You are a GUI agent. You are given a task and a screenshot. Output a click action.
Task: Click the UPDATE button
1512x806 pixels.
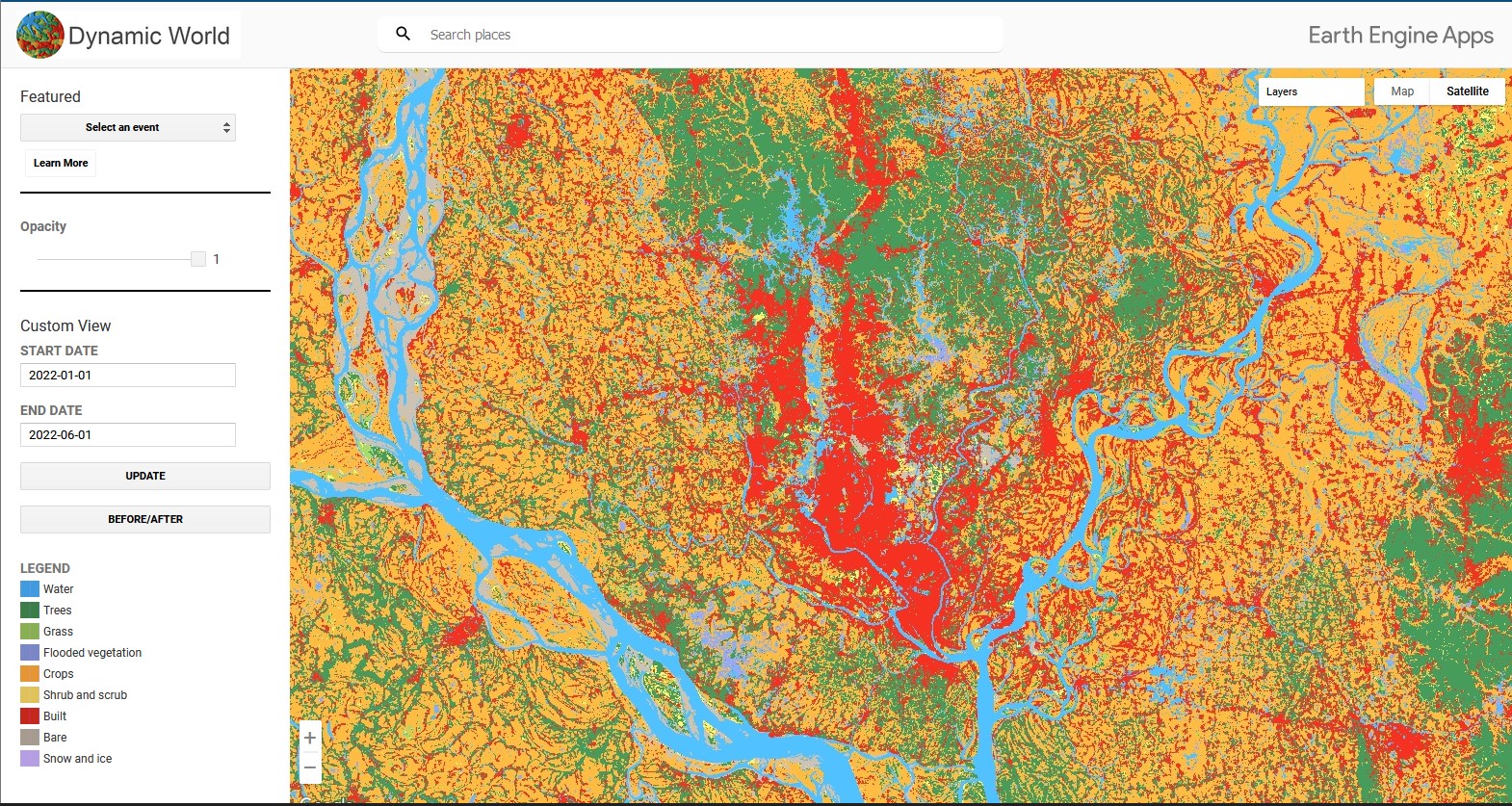(145, 476)
